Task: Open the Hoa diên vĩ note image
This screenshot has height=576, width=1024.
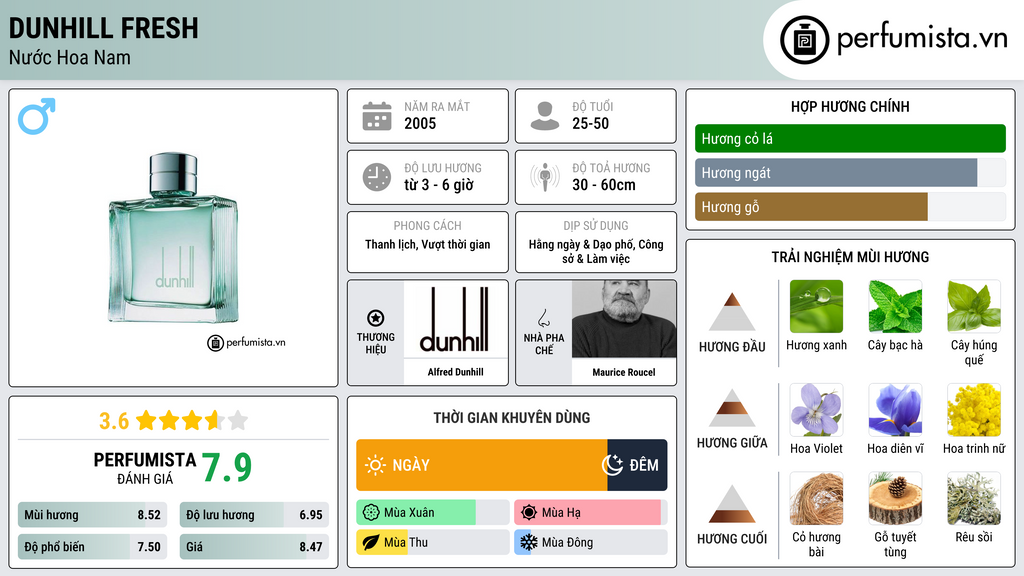Action: (895, 409)
